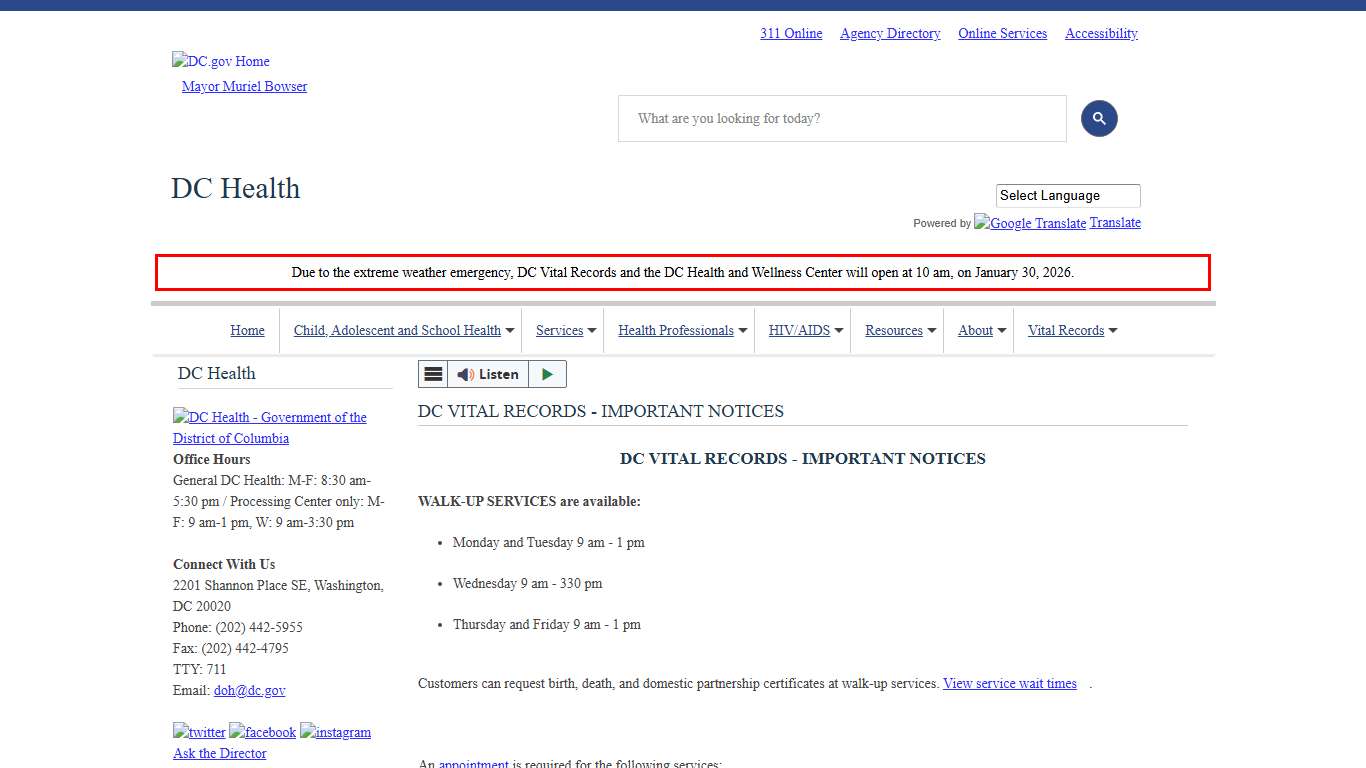This screenshot has width=1366, height=768.
Task: Open the Select Language dropdown
Action: (1067, 195)
